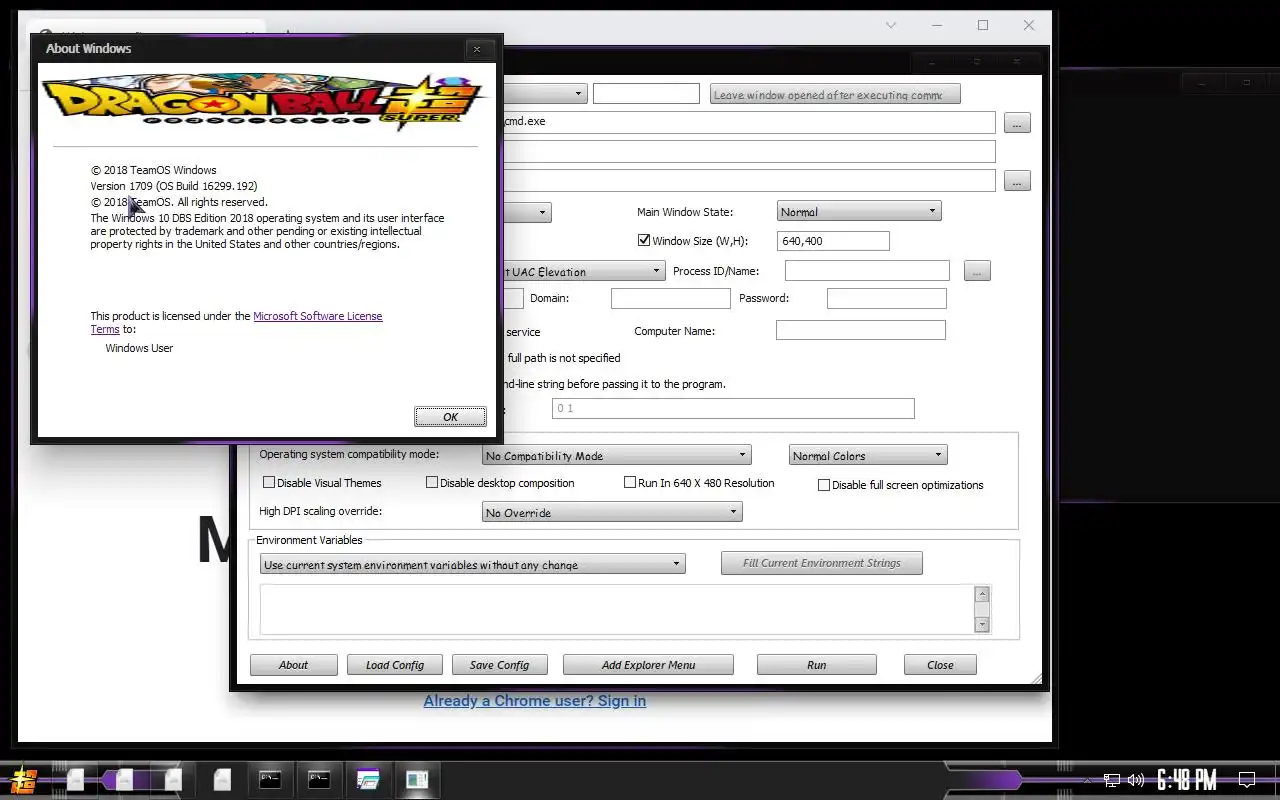Image resolution: width=1280 pixels, height=800 pixels.
Task: Click the Close button in AdvancedRun
Action: 940,665
